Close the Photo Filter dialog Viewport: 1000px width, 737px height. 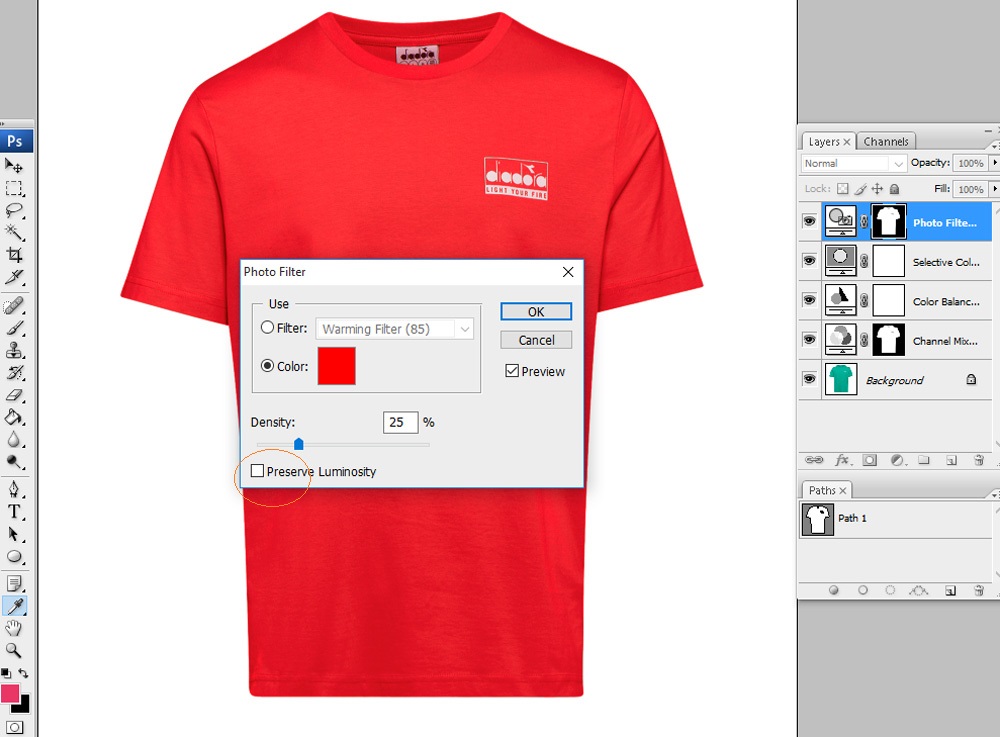click(568, 272)
